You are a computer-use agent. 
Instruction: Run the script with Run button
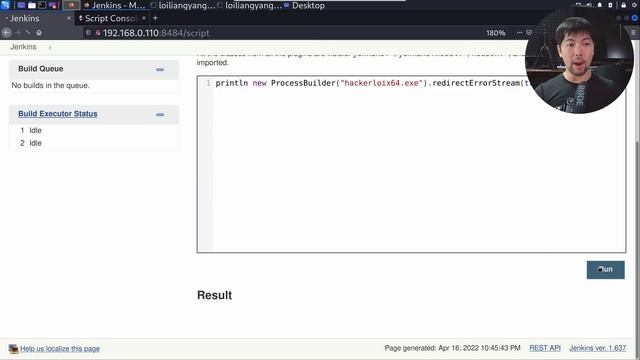pos(605,270)
